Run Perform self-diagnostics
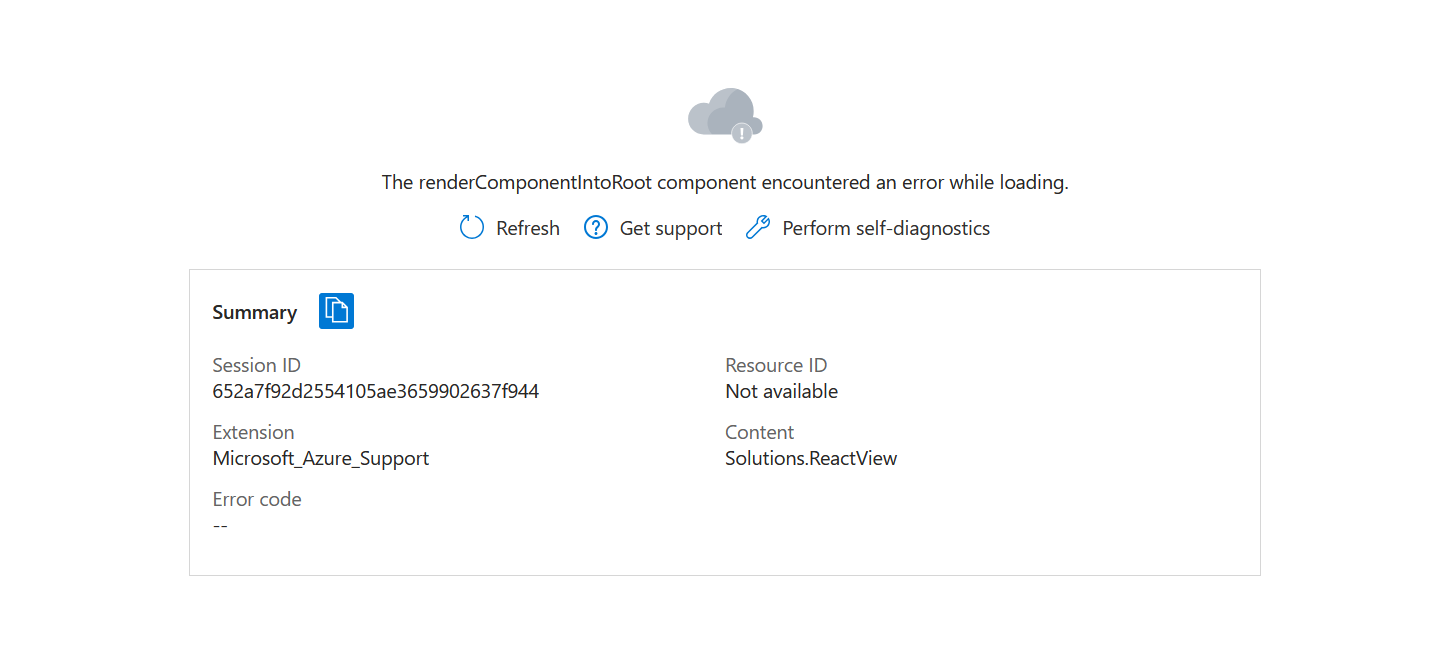Image resolution: width=1436 pixels, height=657 pixels. click(x=886, y=228)
